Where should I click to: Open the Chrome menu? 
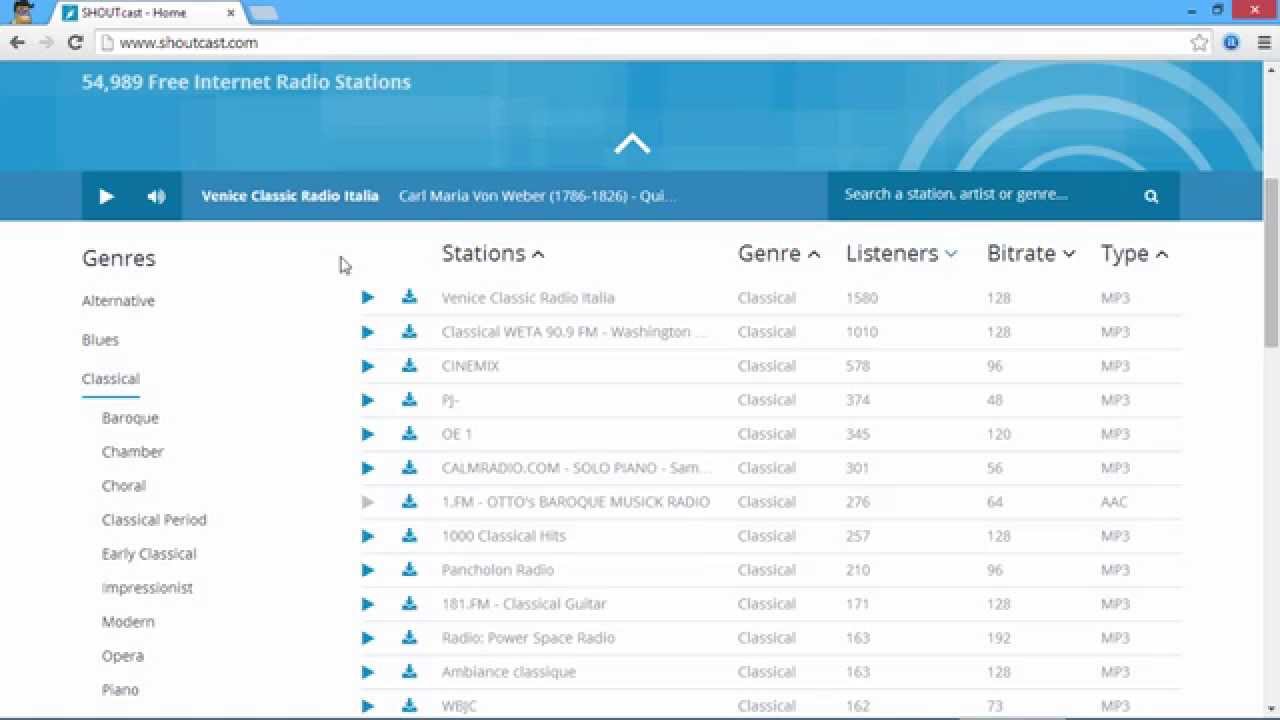click(1262, 42)
